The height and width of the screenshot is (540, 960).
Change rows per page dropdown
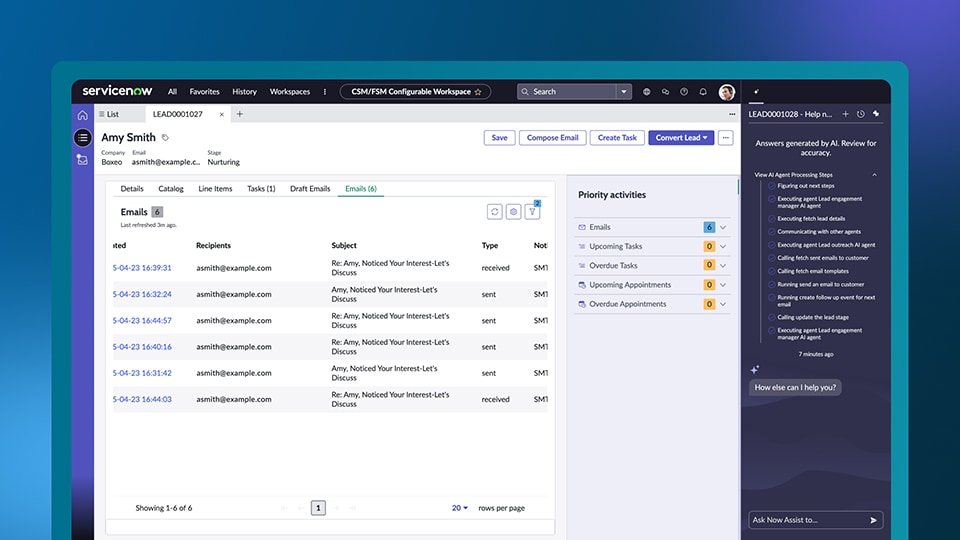[460, 508]
